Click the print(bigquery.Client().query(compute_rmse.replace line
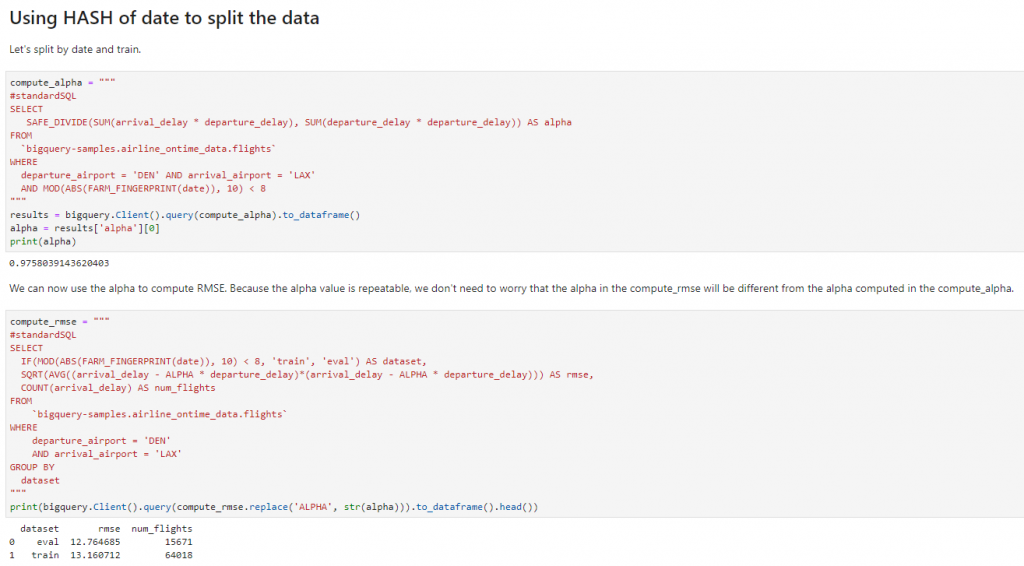Image resolution: width=1024 pixels, height=566 pixels. (274, 507)
